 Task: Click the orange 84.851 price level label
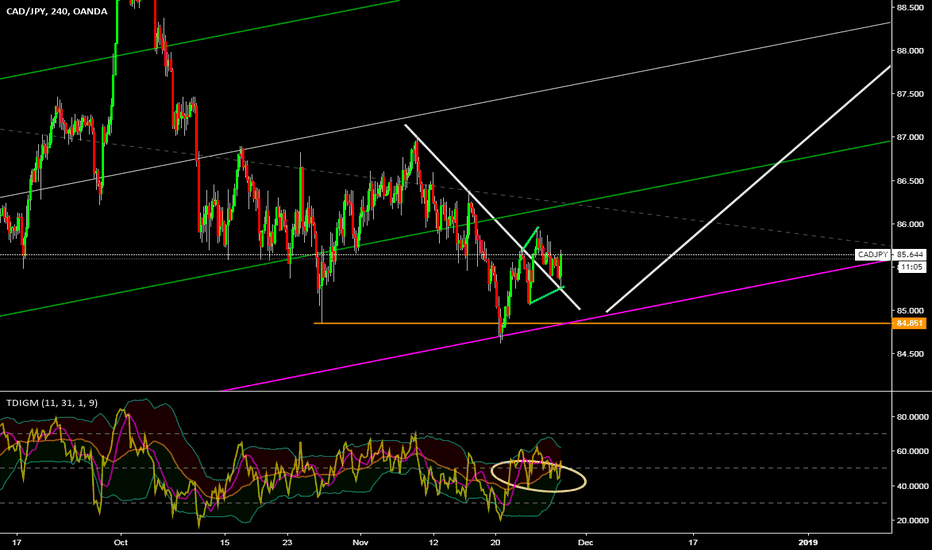(x=909, y=323)
